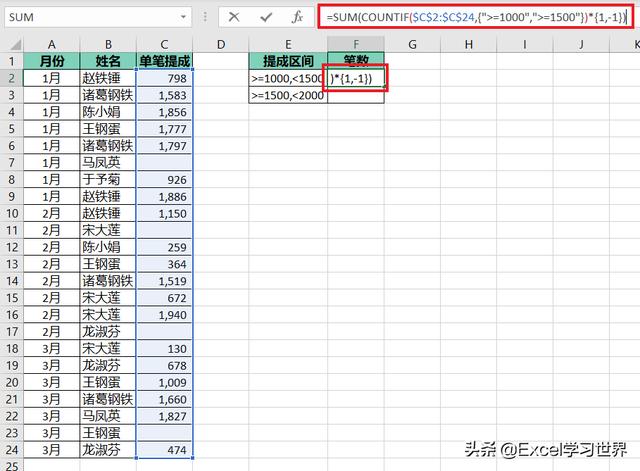
Task: Select row 1 header
Action: click(x=11, y=61)
